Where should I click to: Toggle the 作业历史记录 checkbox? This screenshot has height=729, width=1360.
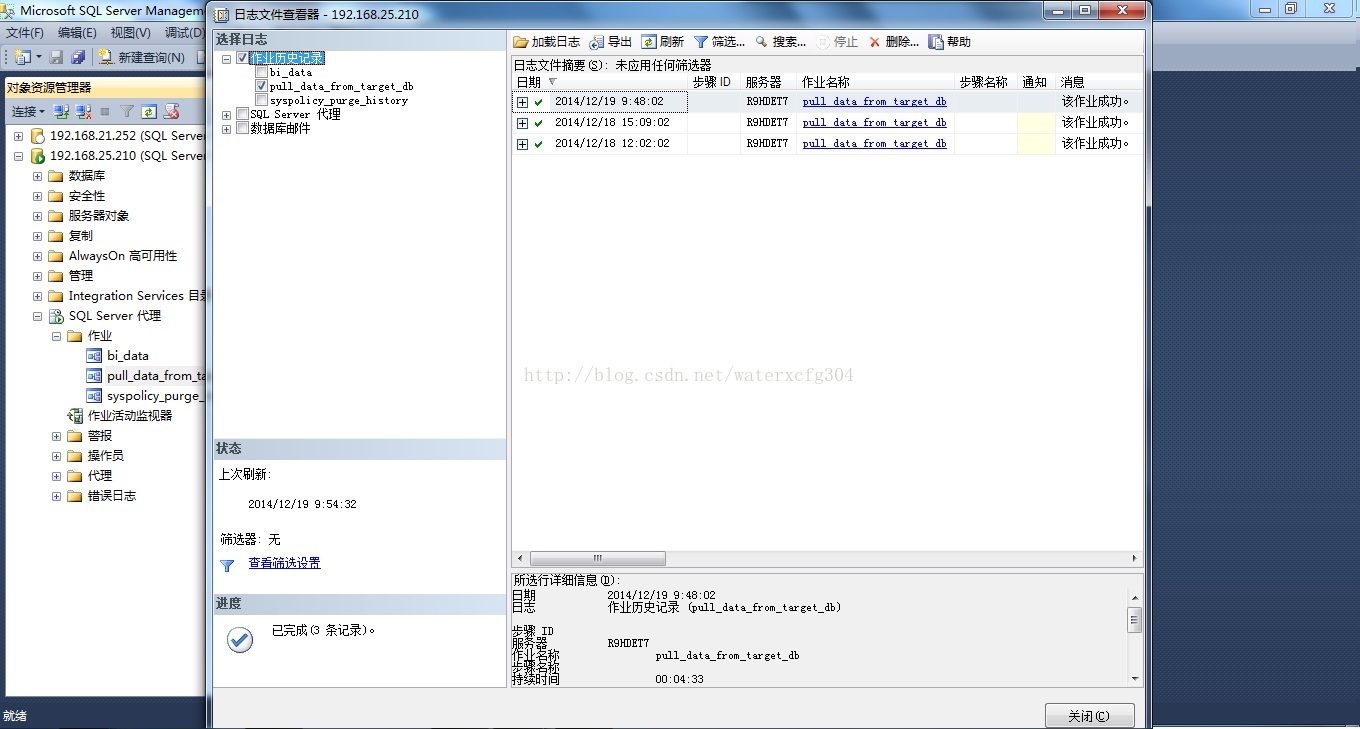(x=241, y=58)
